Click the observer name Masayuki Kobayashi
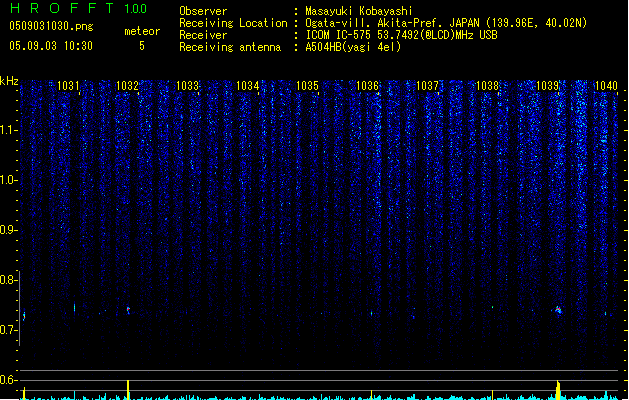629x400 pixels. [359, 11]
